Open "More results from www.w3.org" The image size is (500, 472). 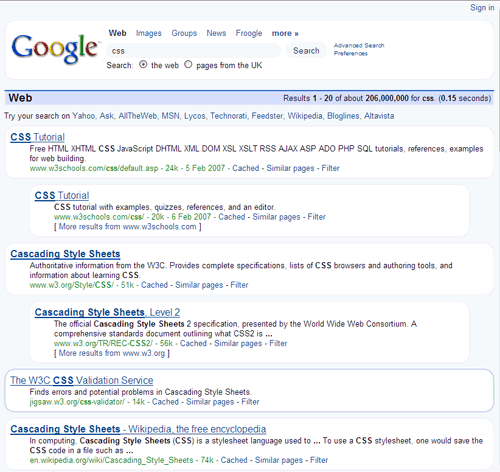tap(112, 353)
